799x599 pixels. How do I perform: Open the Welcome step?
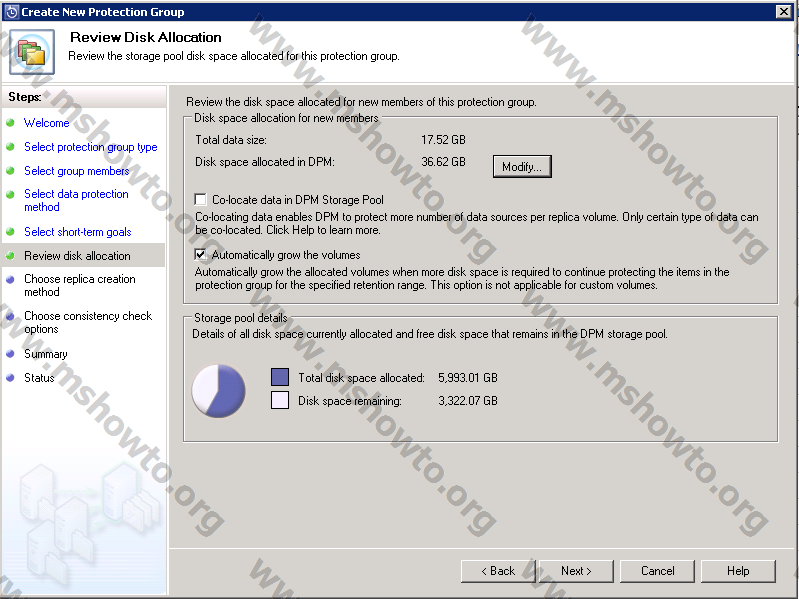click(x=46, y=123)
